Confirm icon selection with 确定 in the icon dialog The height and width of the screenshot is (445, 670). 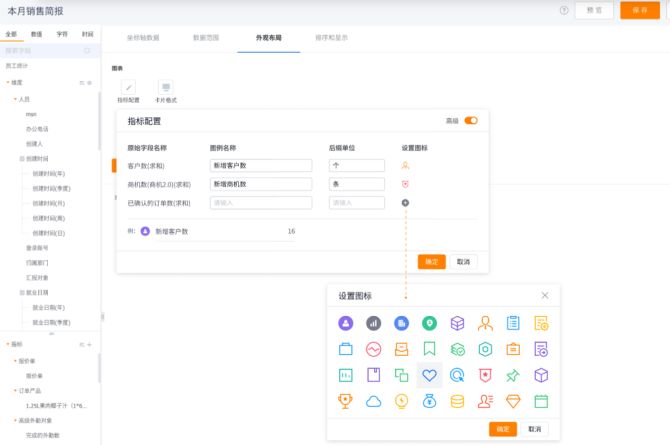[x=503, y=428]
